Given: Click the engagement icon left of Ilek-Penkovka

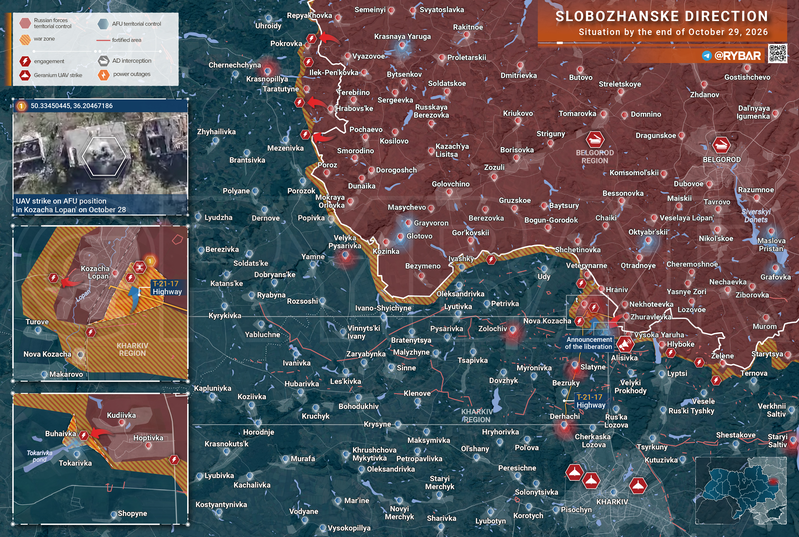Looking at the screenshot, I should pos(308,62).
